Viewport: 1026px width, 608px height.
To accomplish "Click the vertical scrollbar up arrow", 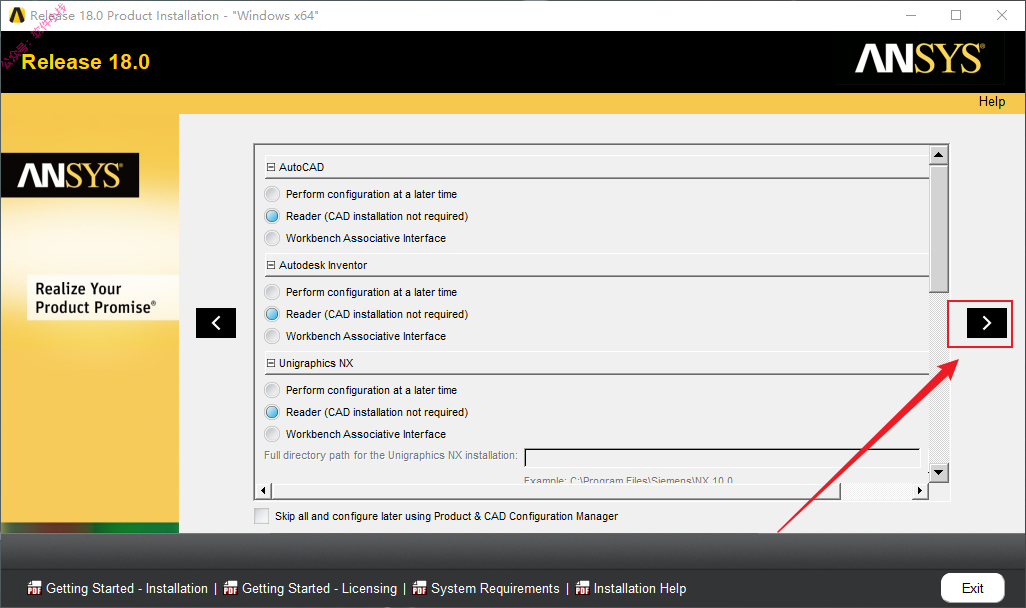I will tap(938, 155).
